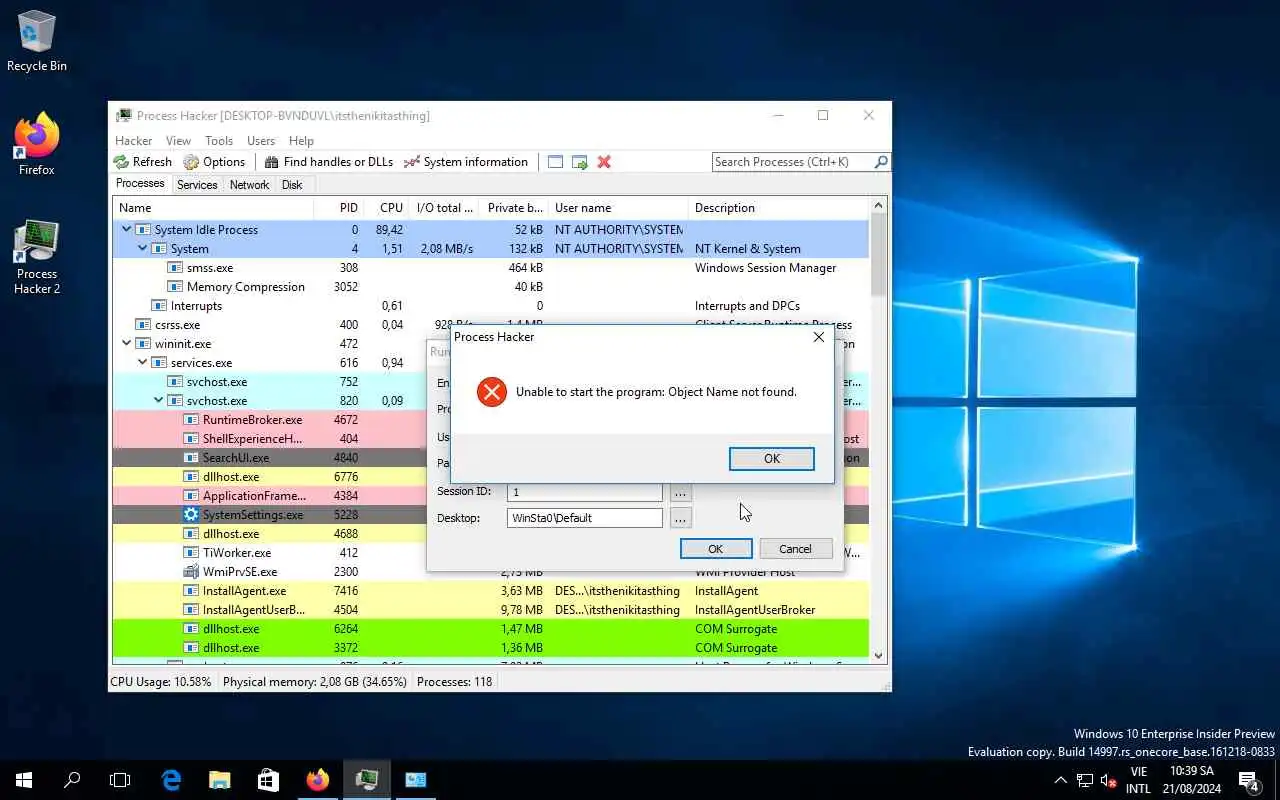Click the find window toolbar icon

pos(555,162)
